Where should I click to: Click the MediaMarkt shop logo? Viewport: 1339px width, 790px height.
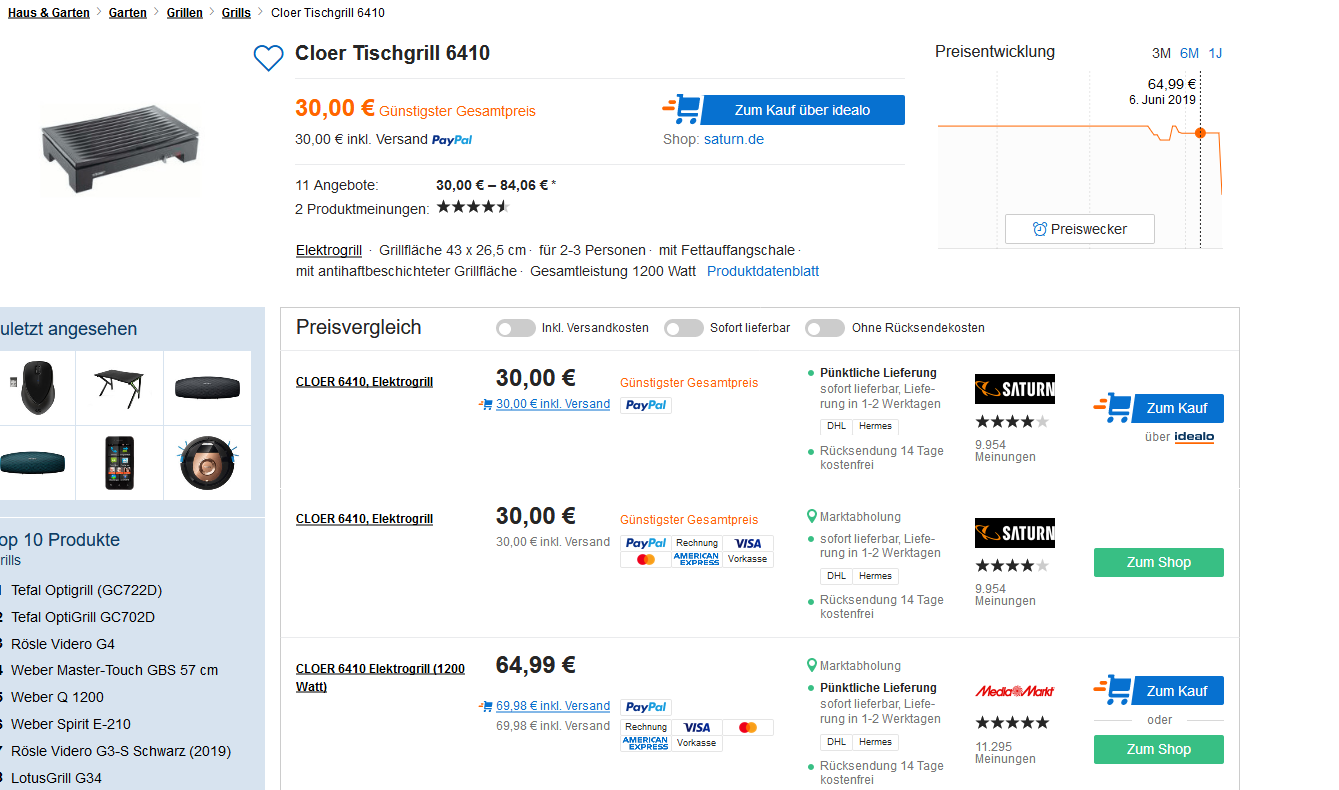[x=1014, y=691]
